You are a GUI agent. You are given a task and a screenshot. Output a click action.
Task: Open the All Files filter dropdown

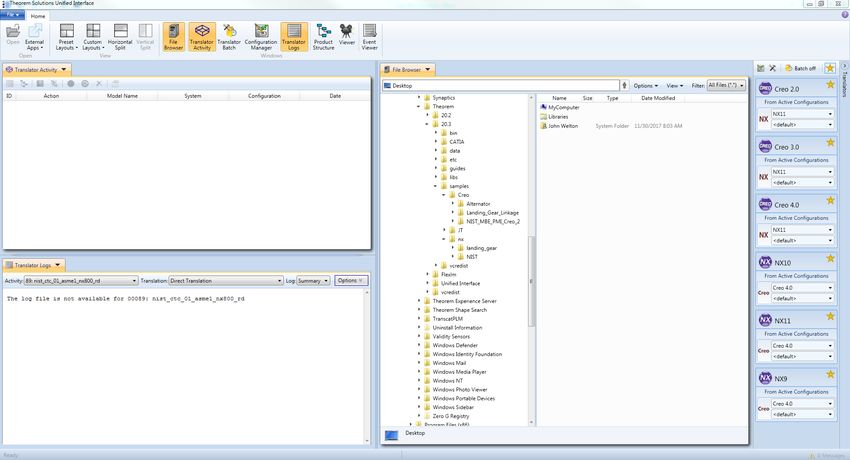(726, 86)
